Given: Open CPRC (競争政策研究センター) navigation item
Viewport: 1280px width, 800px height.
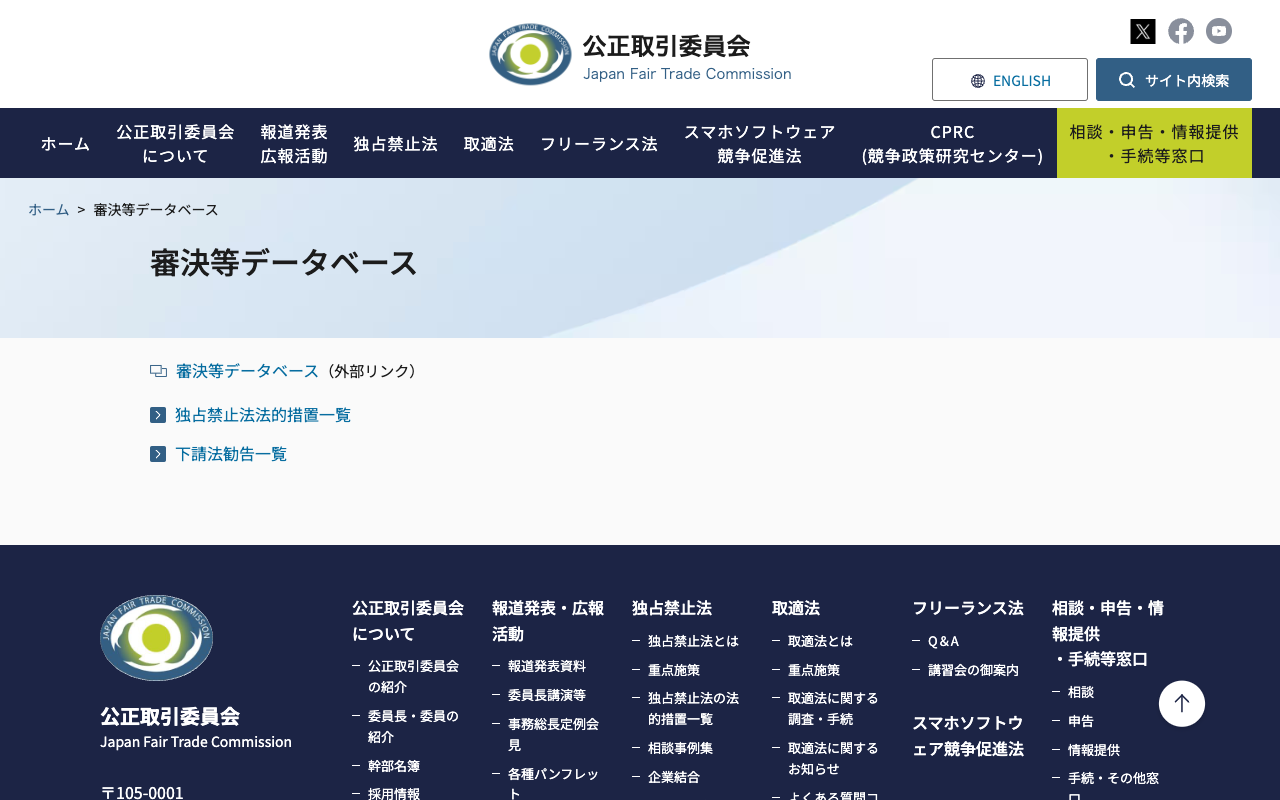Looking at the screenshot, I should pos(953,143).
